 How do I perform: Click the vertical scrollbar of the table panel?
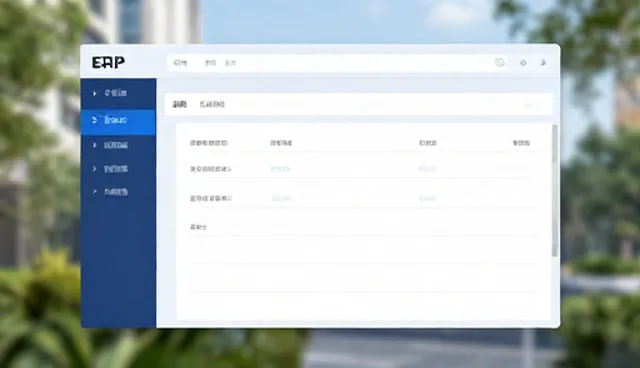click(555, 191)
